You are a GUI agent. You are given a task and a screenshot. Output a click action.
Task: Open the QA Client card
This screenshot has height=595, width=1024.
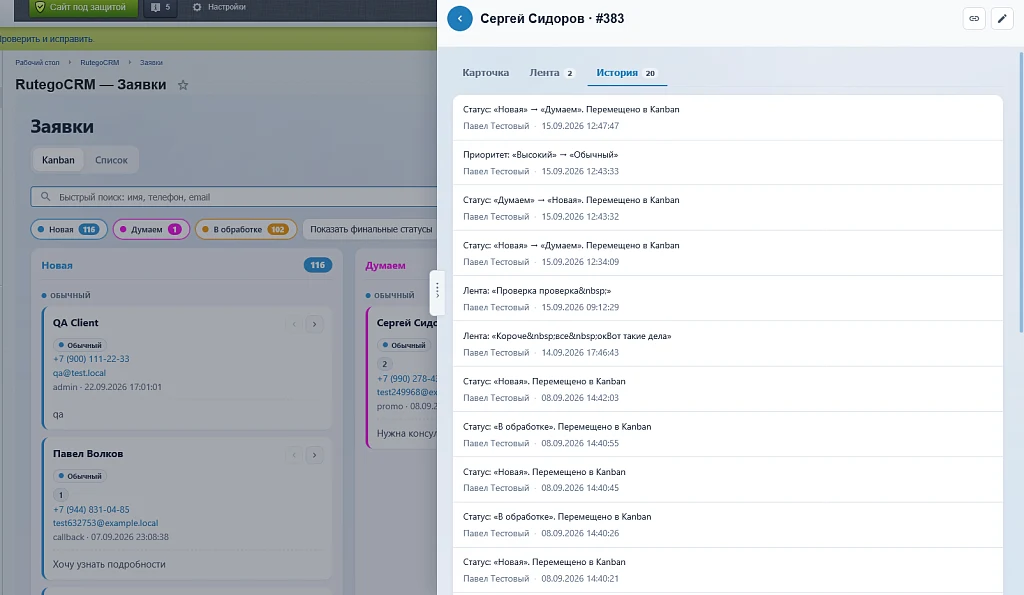point(187,368)
